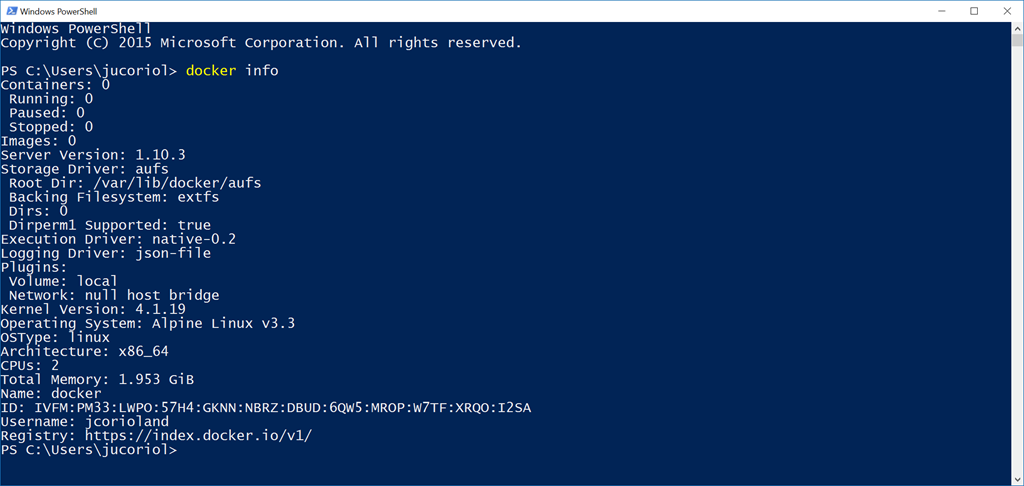
Task: Click the Server Version 1.10.3 line
Action: 93,155
